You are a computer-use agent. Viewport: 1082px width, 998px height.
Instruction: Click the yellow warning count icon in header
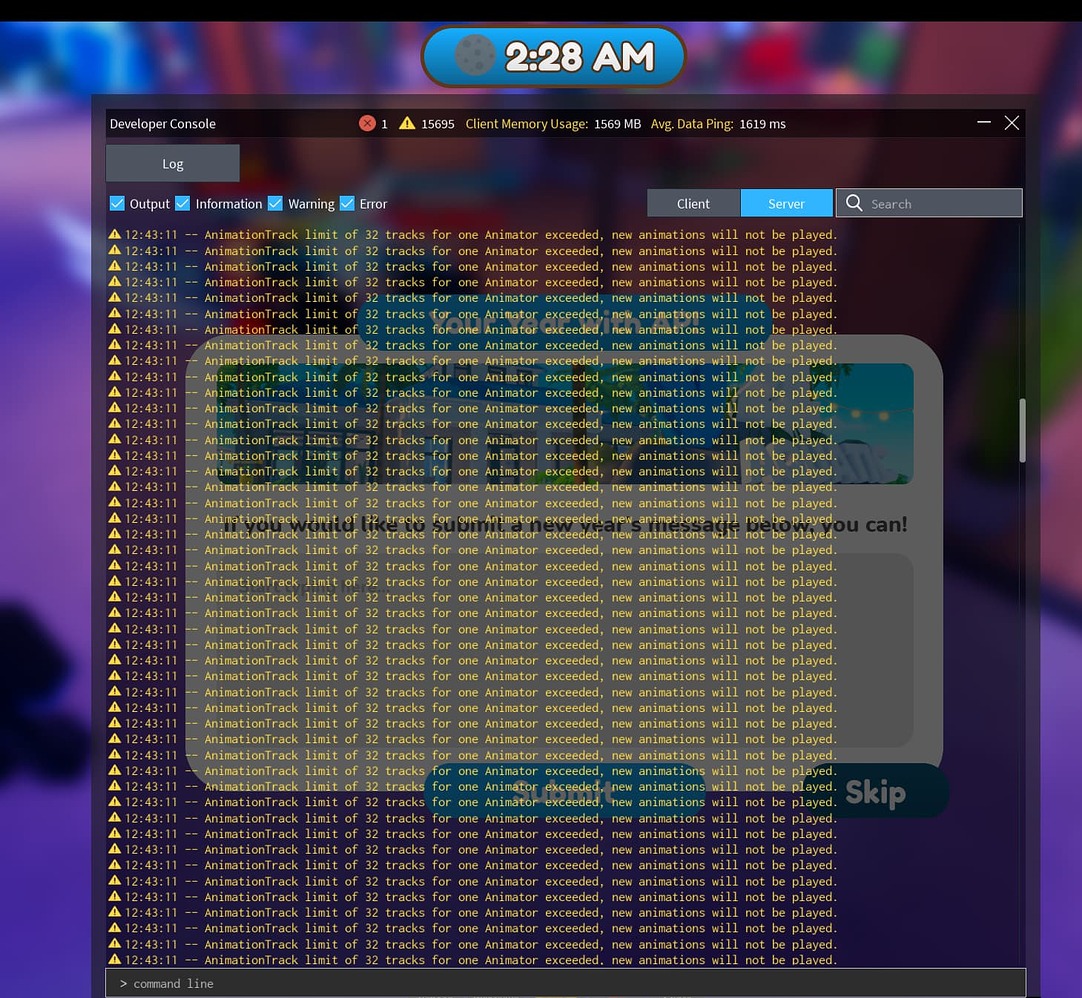(407, 124)
